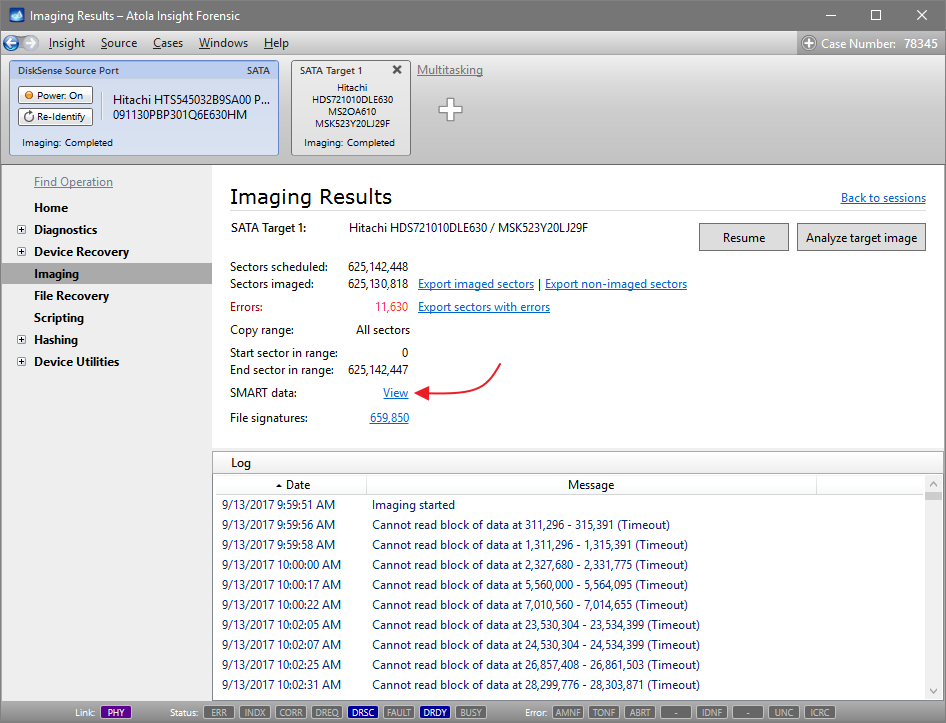Sort the log by Date column
Viewport: 946px width, 723px height.
pos(292,485)
